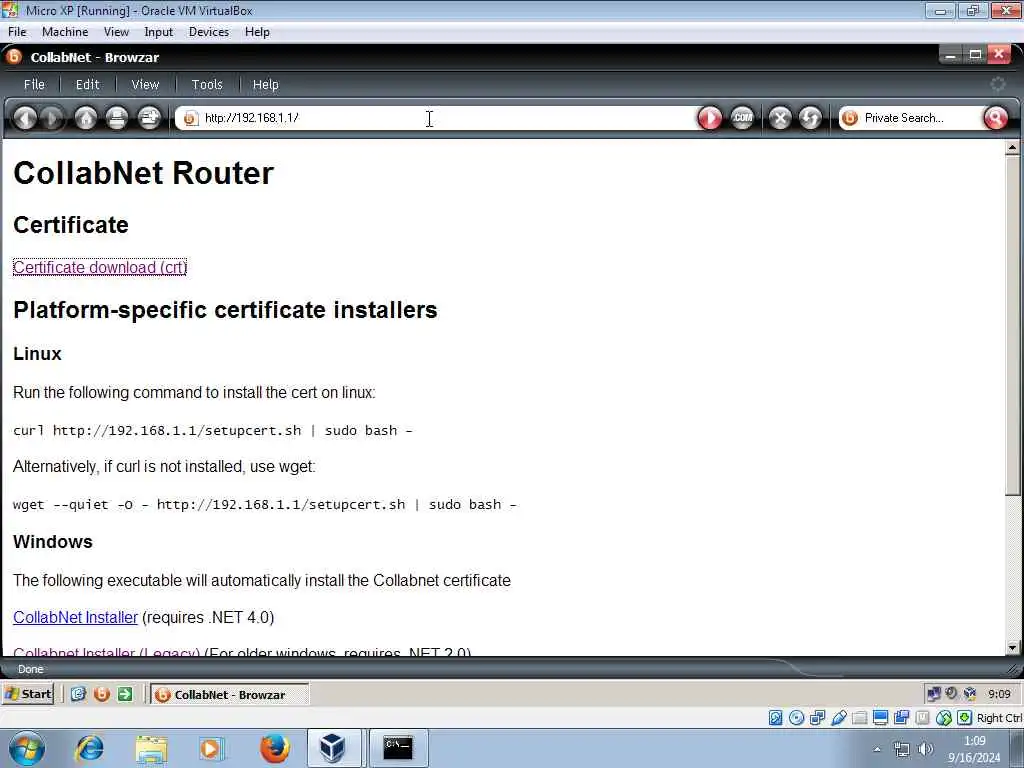Open Browzar File menu
The image size is (1024, 768).
(34, 84)
